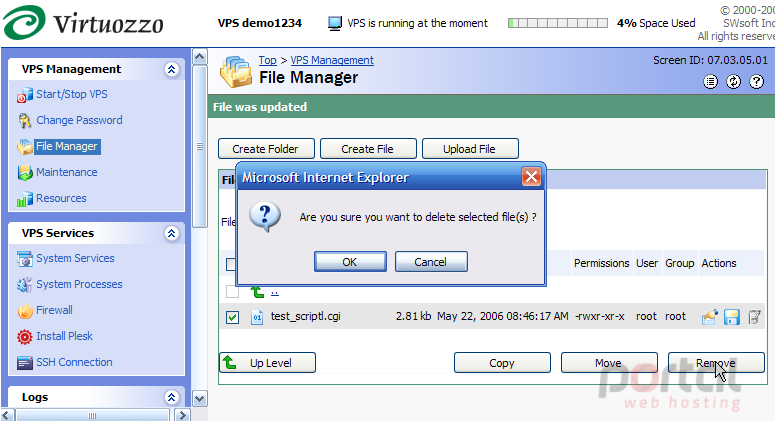The width and height of the screenshot is (776, 422).
Task: Click the Create File button
Action: point(368,149)
